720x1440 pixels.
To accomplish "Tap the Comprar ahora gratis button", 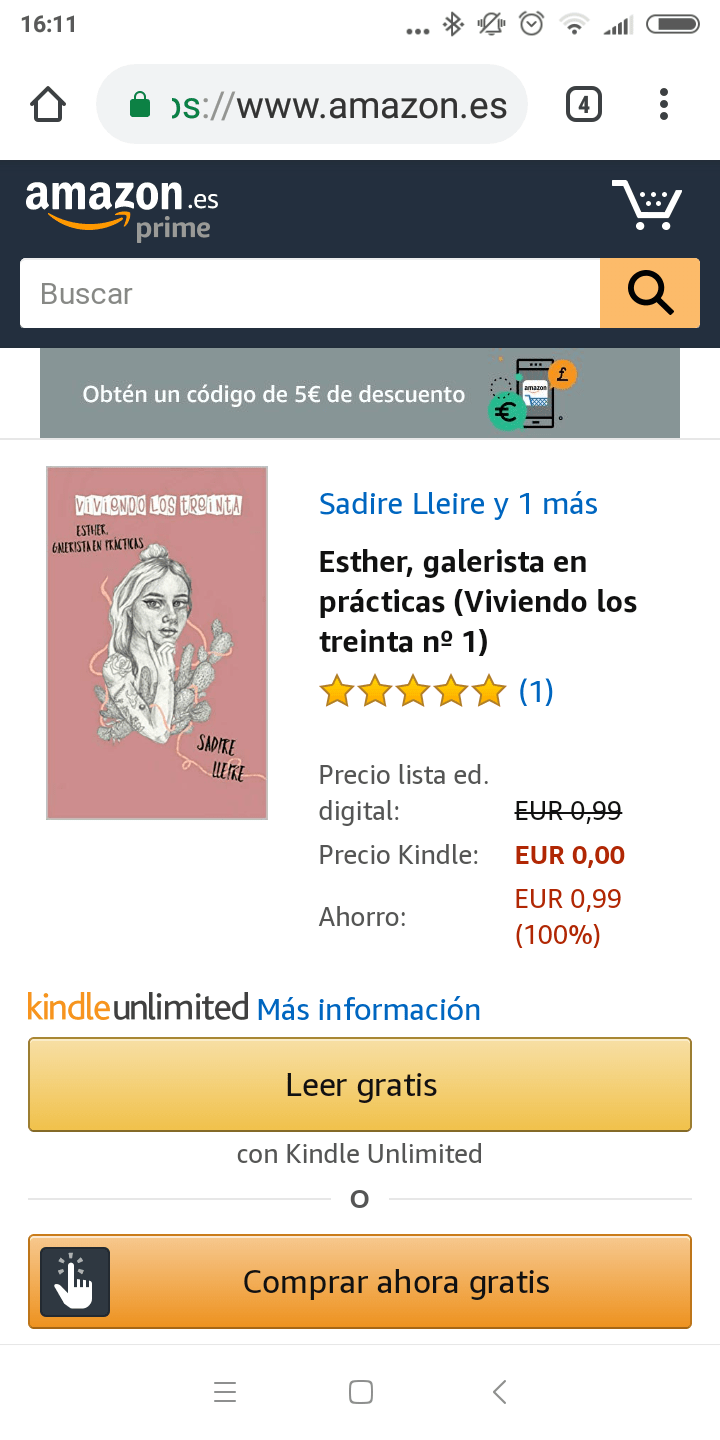I will [x=360, y=1282].
